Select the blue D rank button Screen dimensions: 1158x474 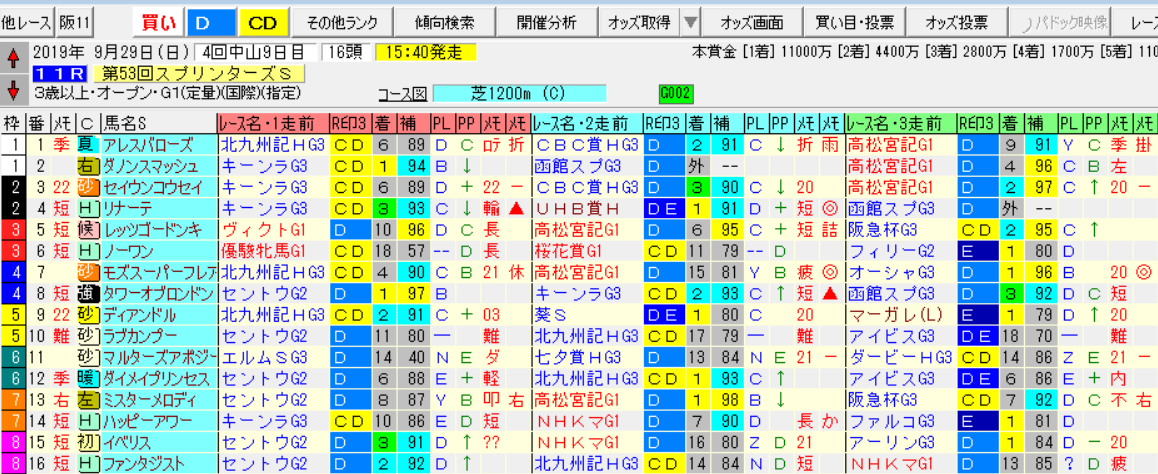(x=210, y=23)
